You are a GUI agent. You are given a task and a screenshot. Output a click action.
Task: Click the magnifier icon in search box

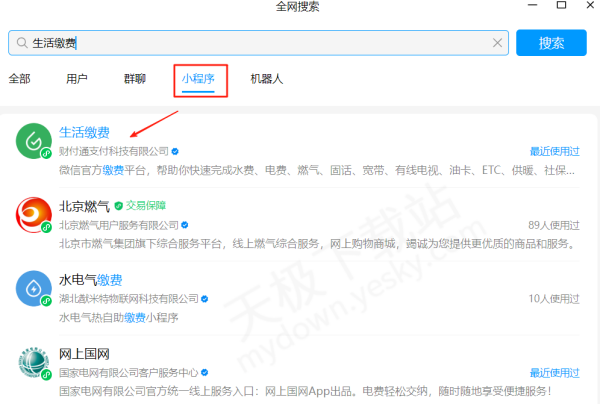point(22,43)
